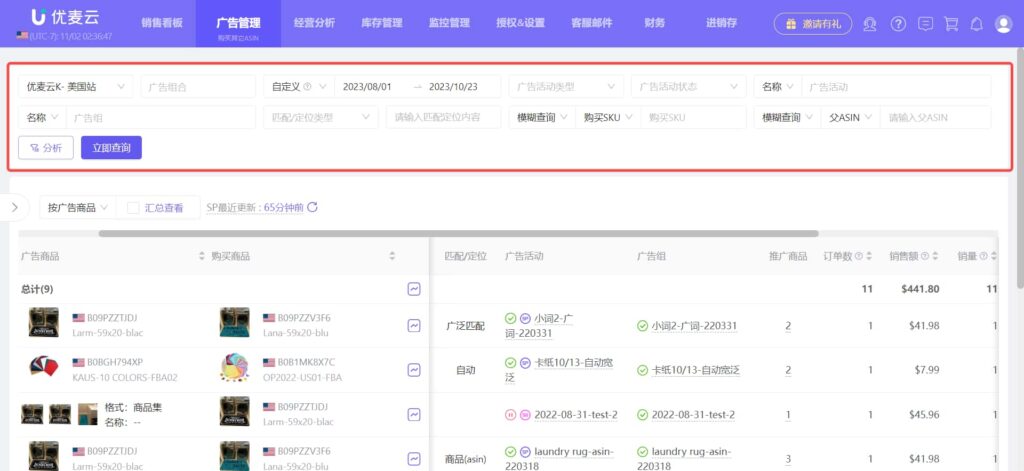
Task: Focus the 广告组合 input field
Action: coord(198,86)
